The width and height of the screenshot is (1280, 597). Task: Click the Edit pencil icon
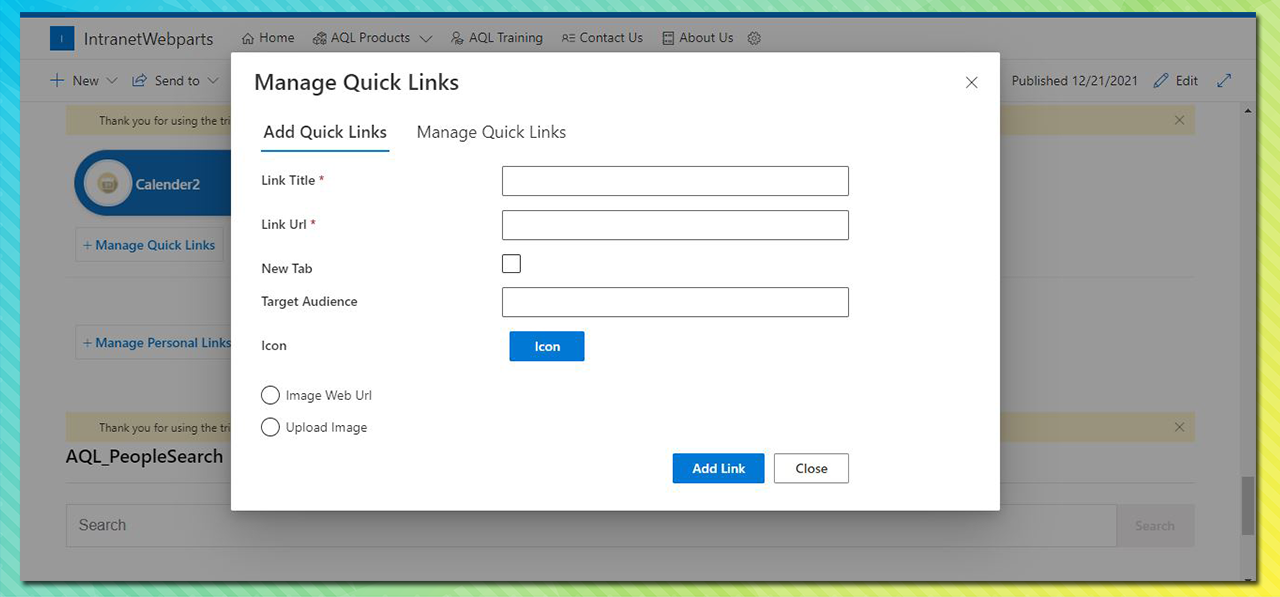point(1161,81)
